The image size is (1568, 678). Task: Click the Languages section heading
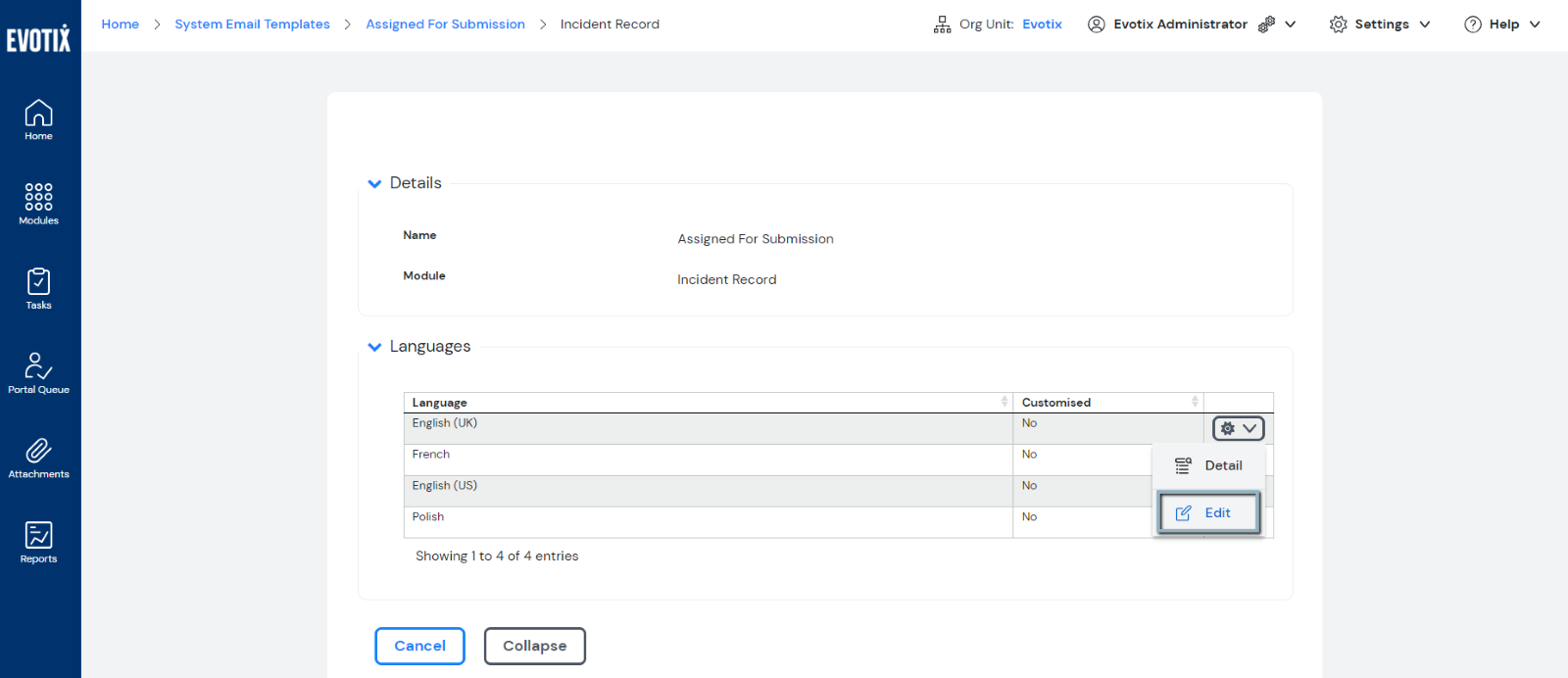[x=430, y=347]
